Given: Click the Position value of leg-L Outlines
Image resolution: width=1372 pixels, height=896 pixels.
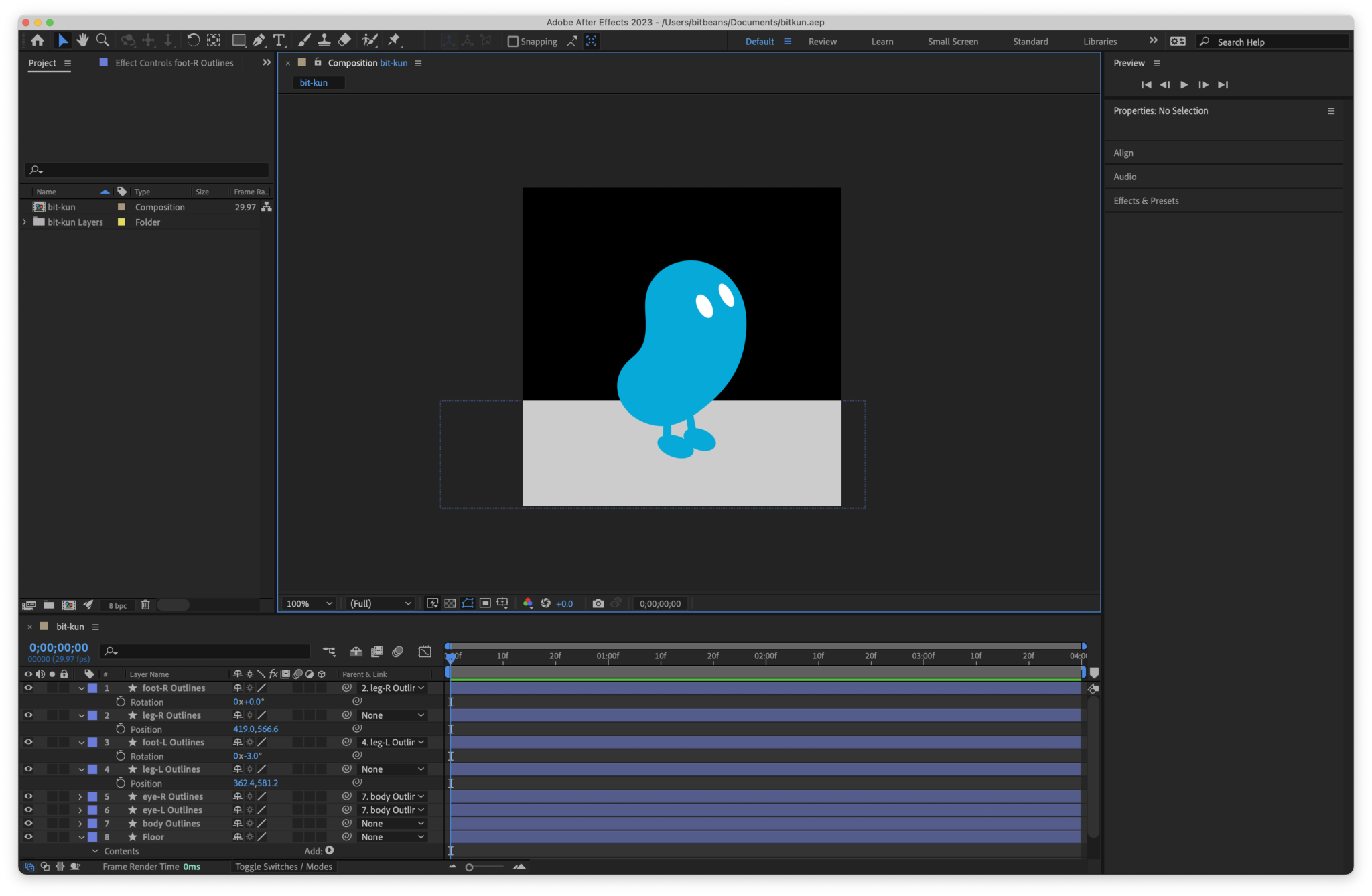Looking at the screenshot, I should coord(255,783).
